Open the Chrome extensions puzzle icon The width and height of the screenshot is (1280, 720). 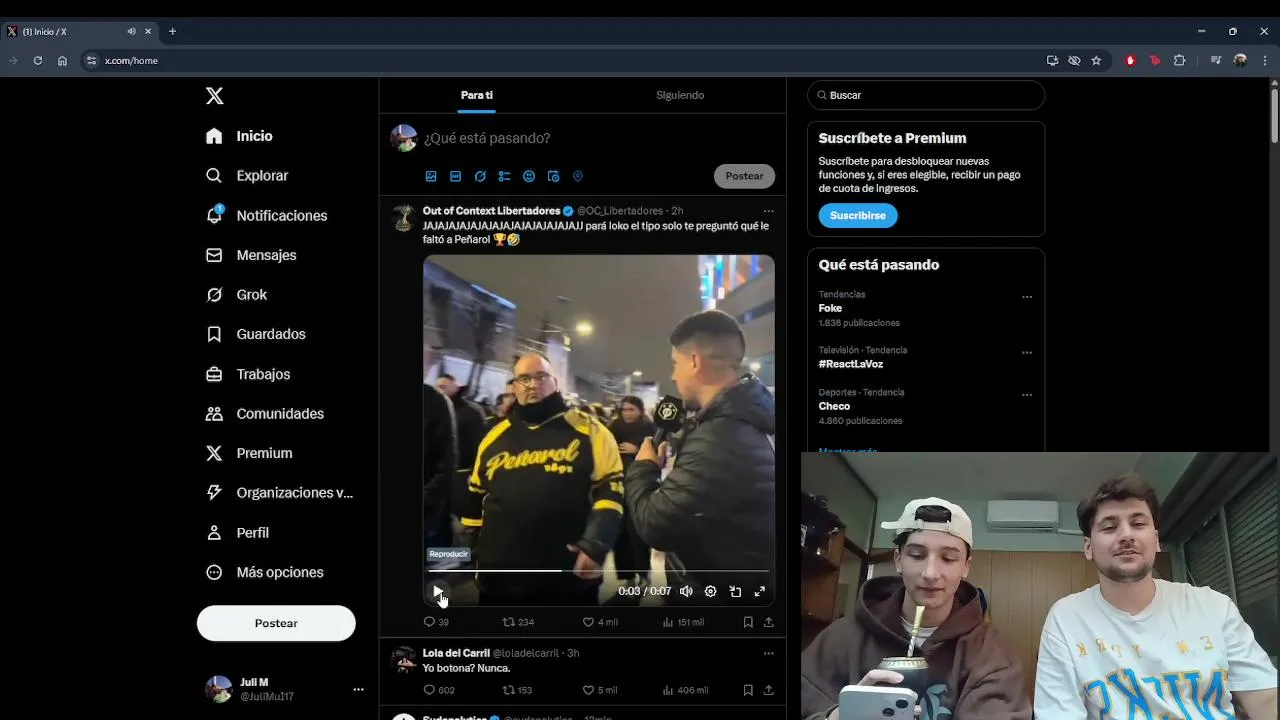coord(1179,60)
